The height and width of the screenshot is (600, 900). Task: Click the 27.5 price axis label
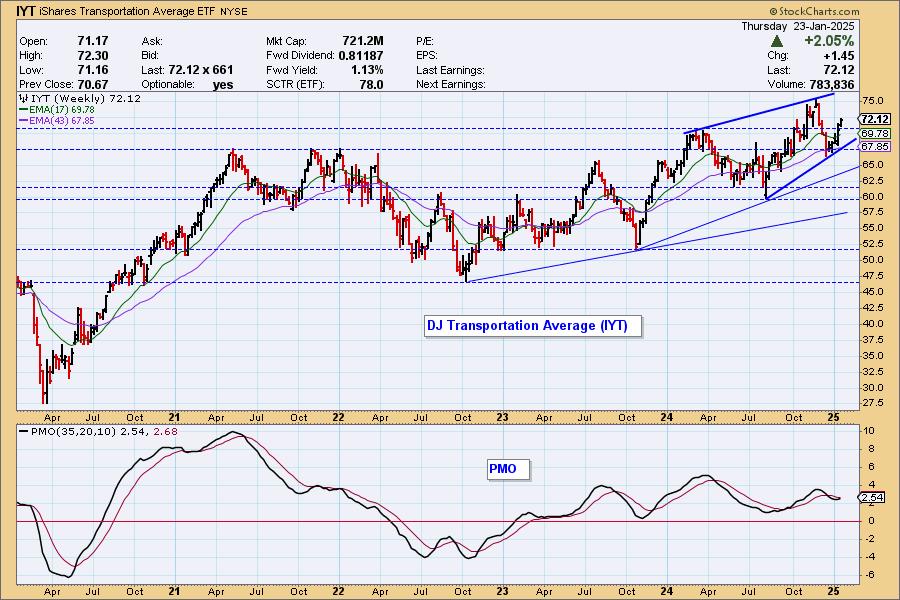pyautogui.click(x=873, y=402)
